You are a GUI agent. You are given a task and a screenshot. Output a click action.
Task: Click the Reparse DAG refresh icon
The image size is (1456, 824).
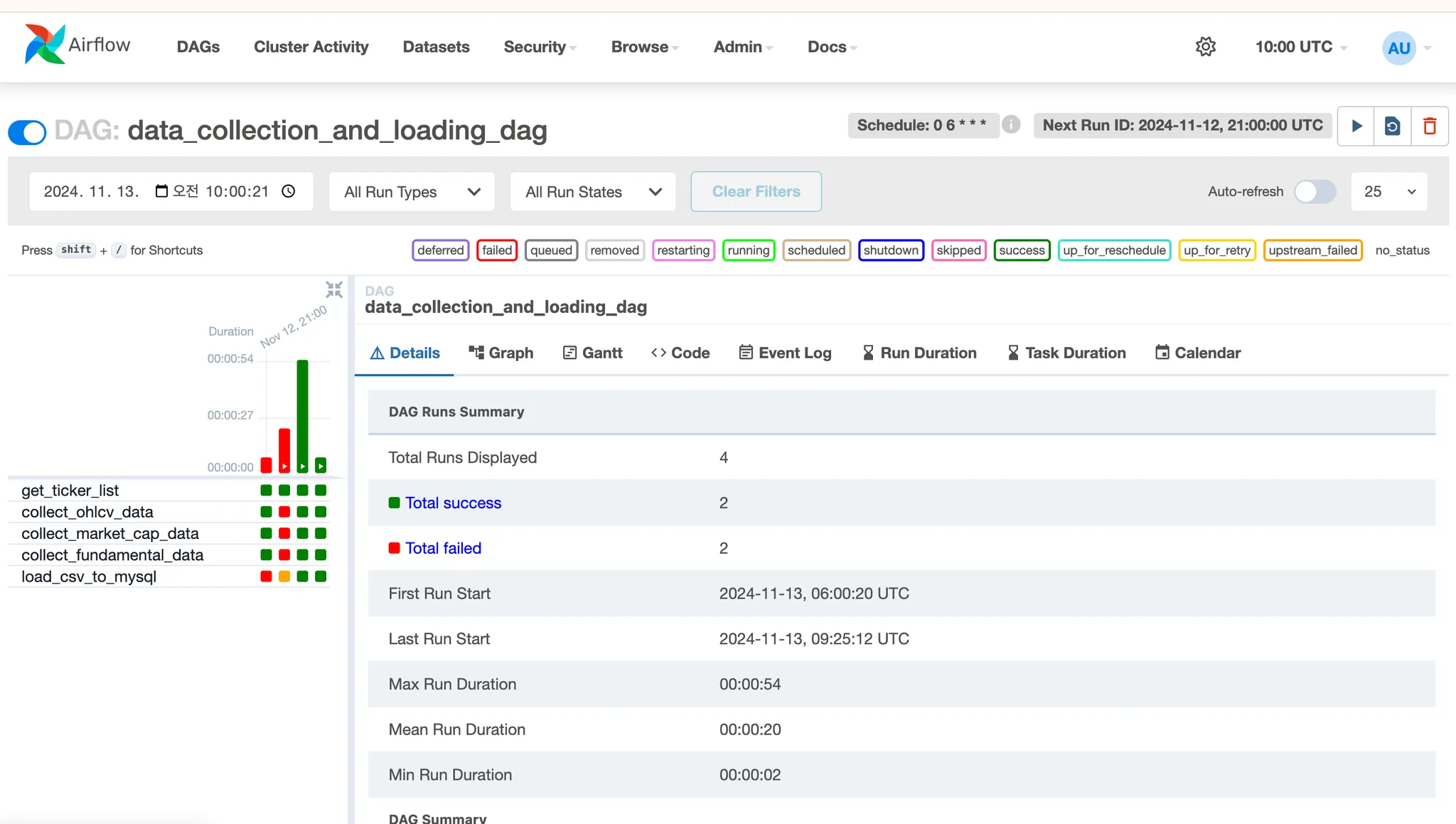[1393, 126]
